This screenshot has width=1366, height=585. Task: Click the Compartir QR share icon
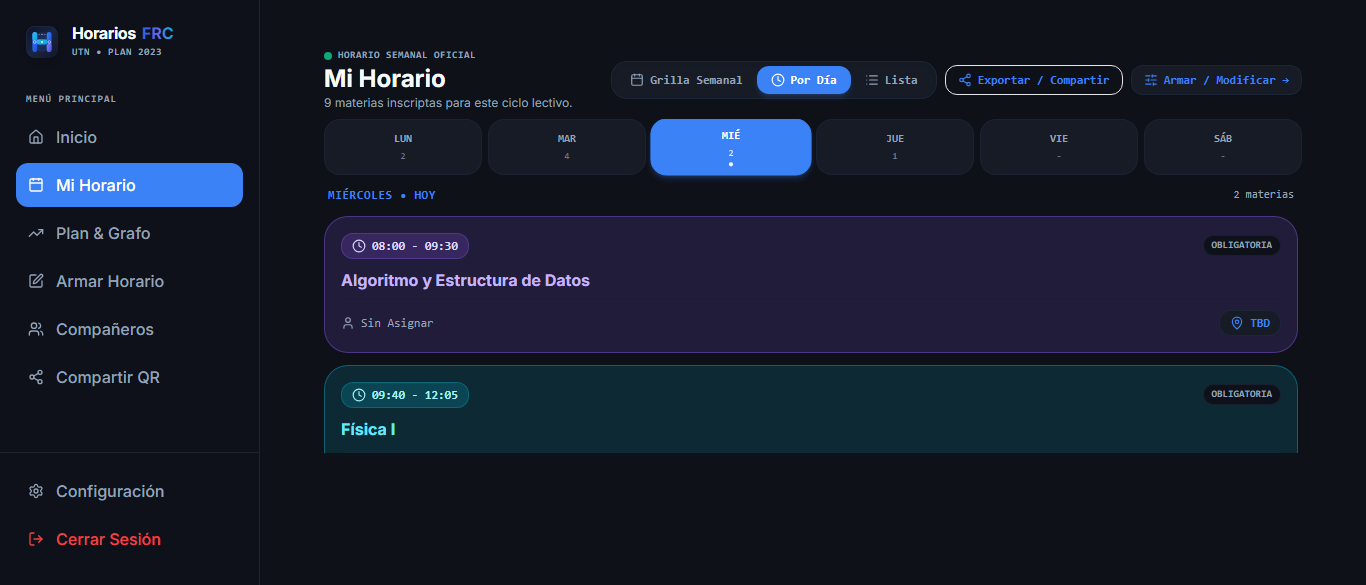click(x=36, y=377)
